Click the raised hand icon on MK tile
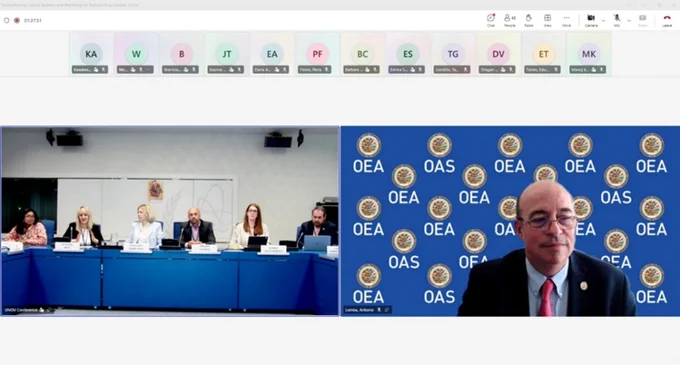Image resolution: width=680 pixels, height=365 pixels. coord(594,69)
